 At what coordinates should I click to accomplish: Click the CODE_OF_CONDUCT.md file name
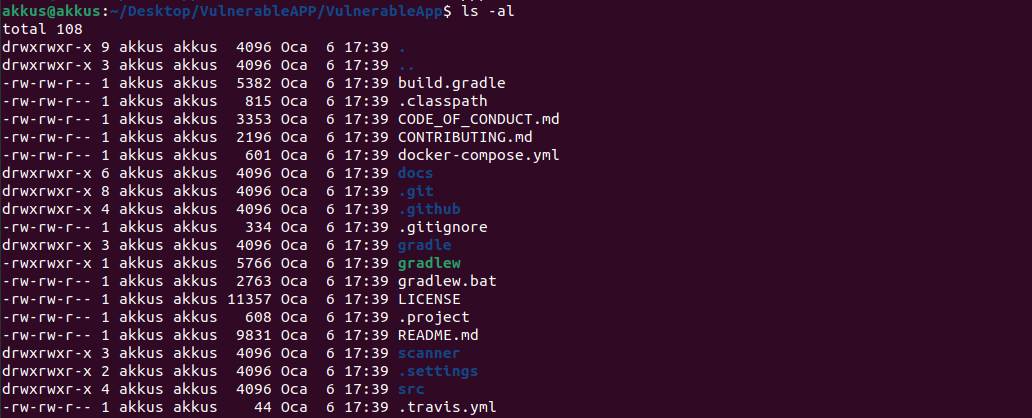point(478,119)
